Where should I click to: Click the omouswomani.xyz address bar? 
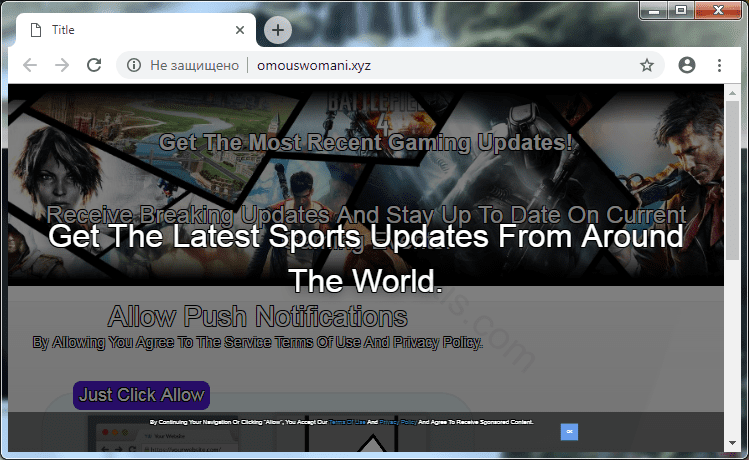(x=400, y=65)
